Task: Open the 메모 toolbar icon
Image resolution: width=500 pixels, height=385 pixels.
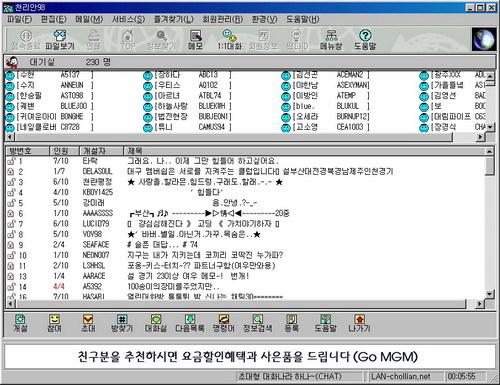Action: point(195,40)
